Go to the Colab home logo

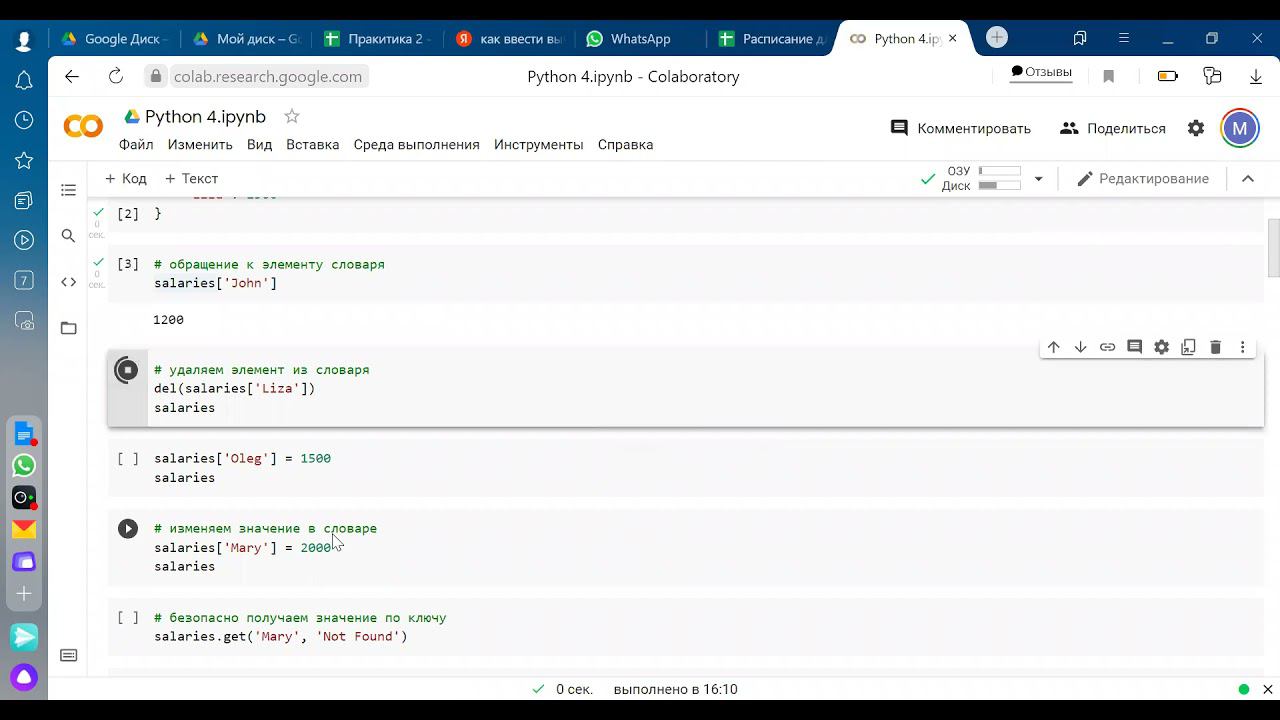[x=83, y=127]
